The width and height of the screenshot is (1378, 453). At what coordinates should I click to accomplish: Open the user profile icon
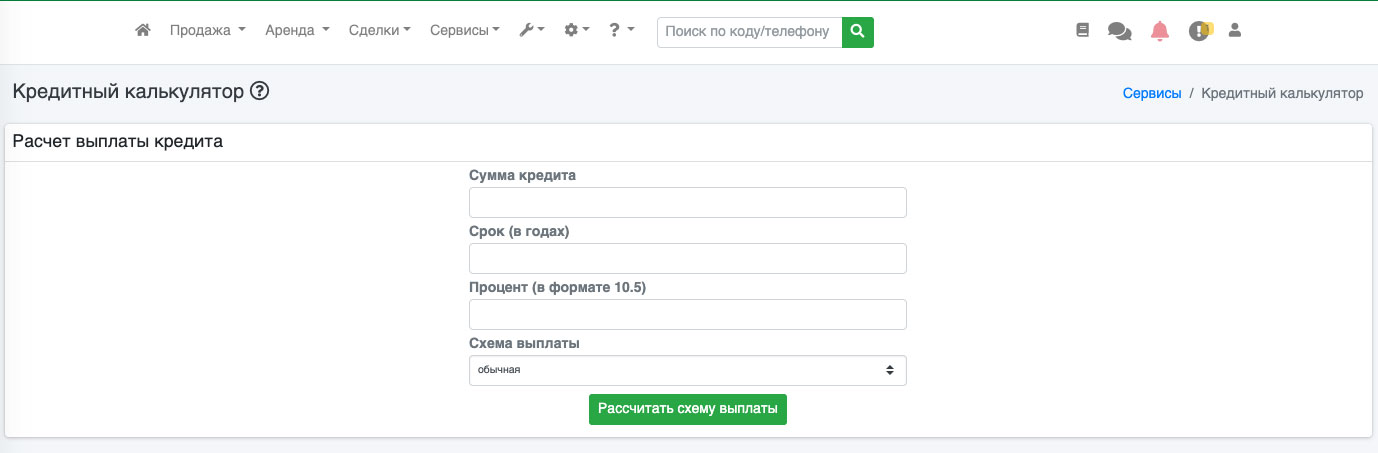coord(1234,31)
